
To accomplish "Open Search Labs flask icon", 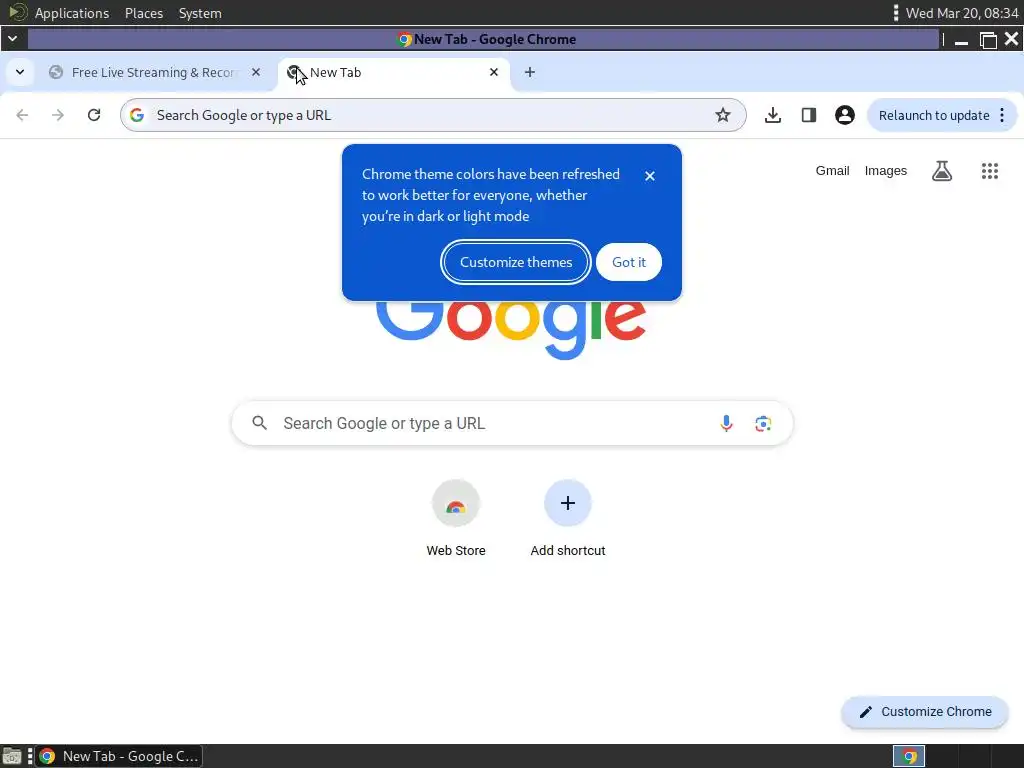I will click(x=942, y=171).
